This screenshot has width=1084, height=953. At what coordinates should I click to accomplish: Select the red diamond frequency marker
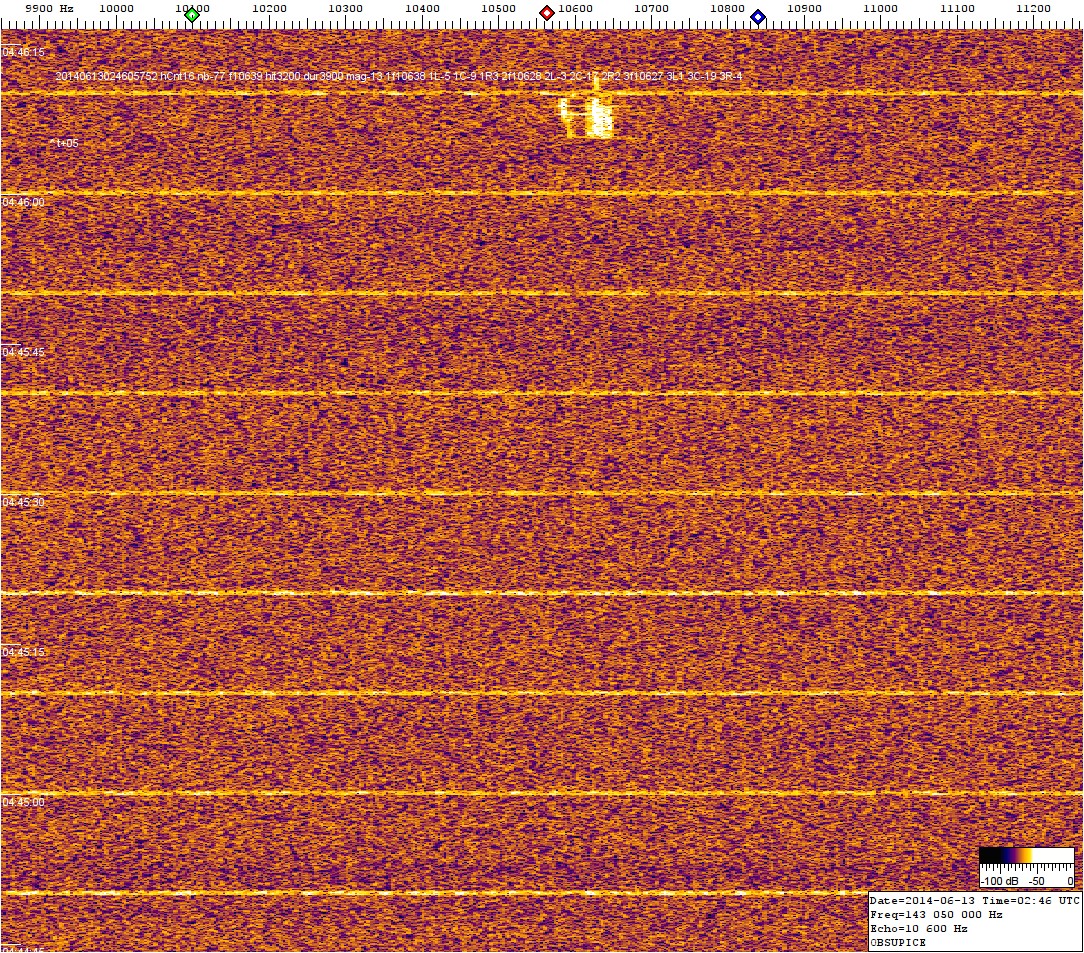pos(547,13)
